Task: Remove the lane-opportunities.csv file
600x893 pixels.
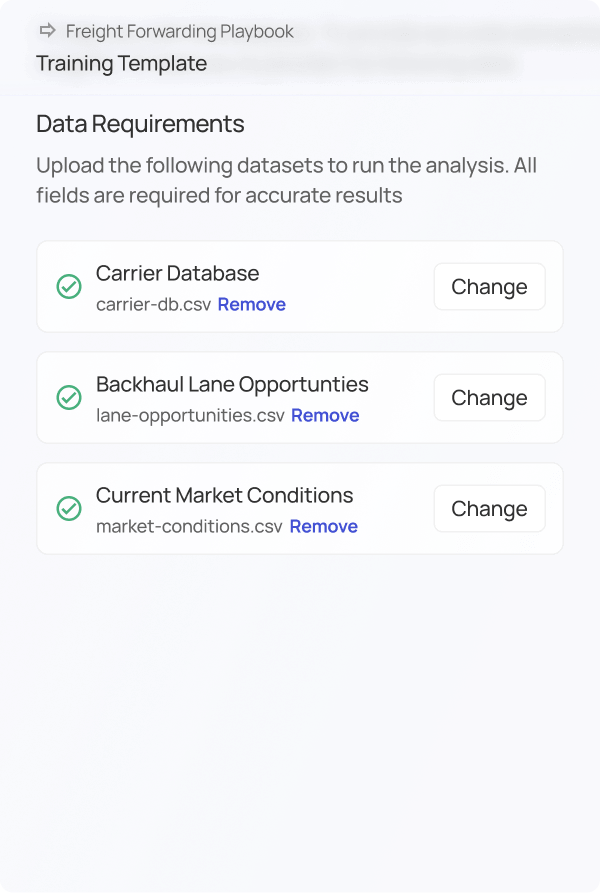Action: coord(325,415)
